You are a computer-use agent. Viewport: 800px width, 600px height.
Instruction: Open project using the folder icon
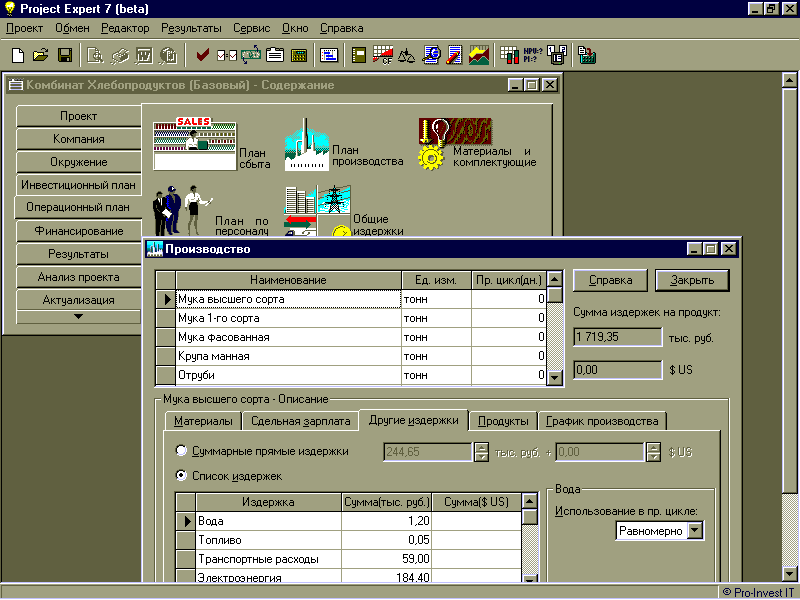41,55
